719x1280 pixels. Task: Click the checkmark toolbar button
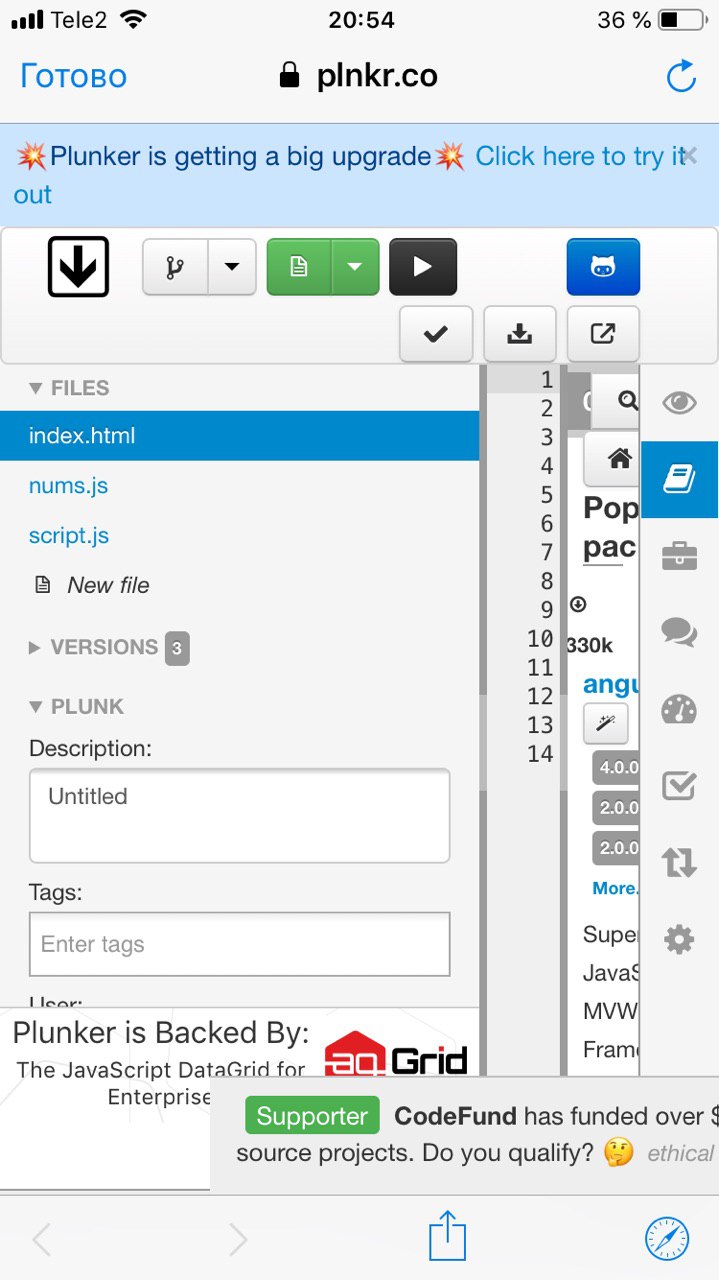click(436, 334)
